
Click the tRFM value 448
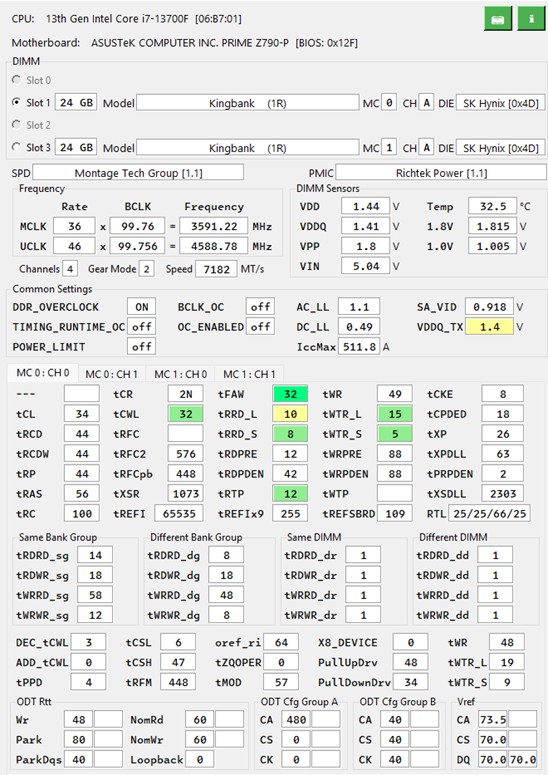[x=178, y=682]
